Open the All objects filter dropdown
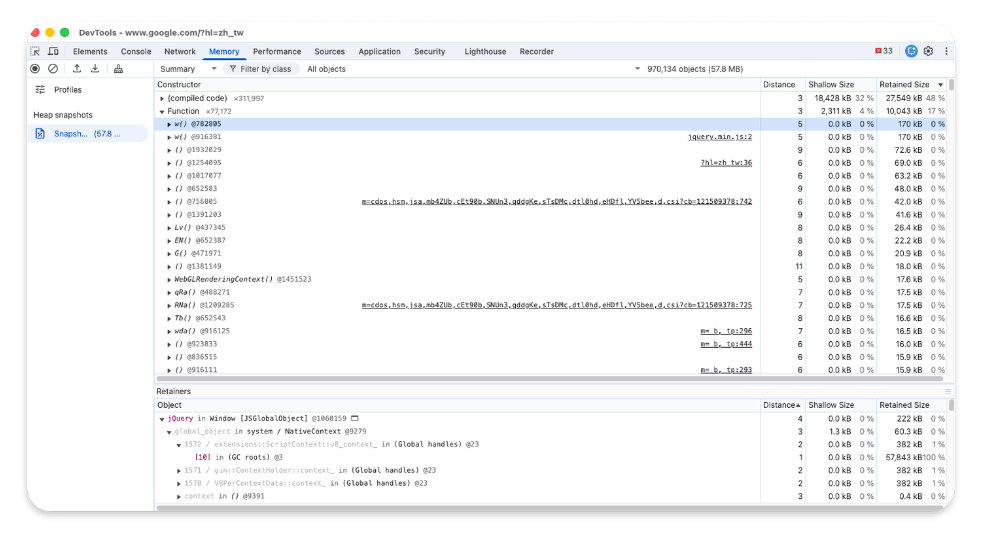981x543 pixels. [474, 69]
